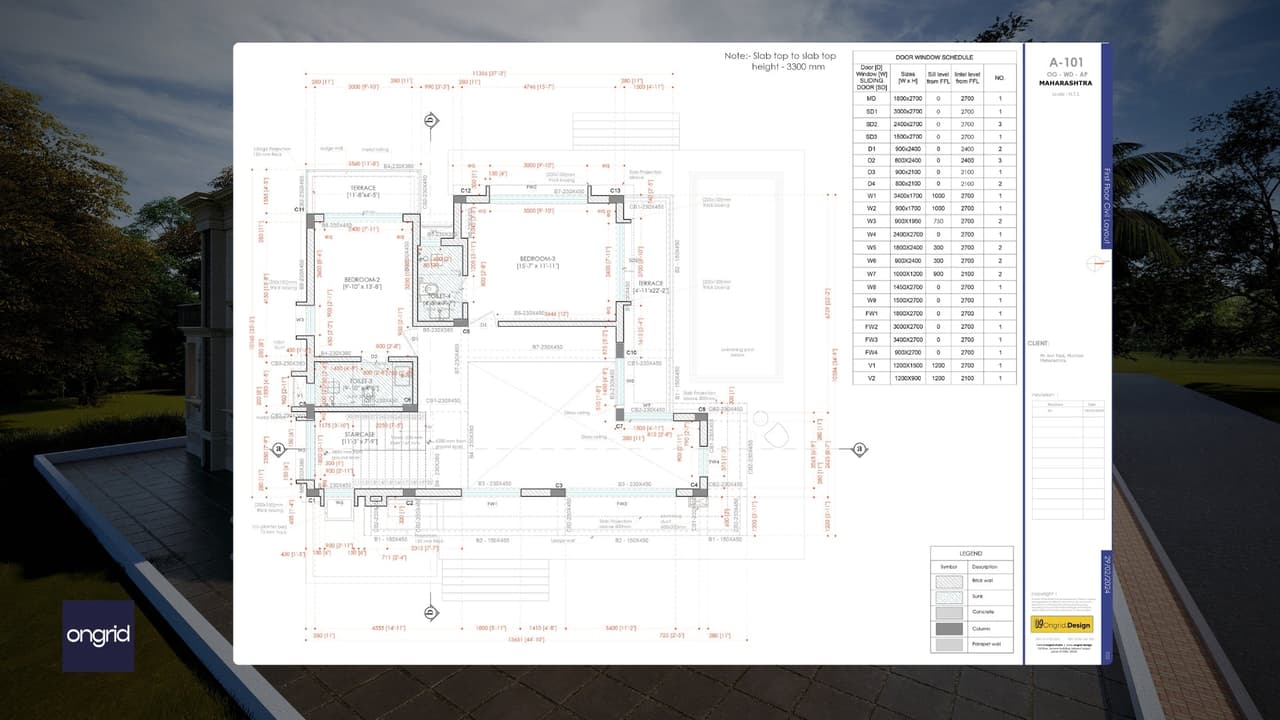Click the DOOR WINDOW SCHEDULE table header
The image size is (1280, 720).
pyautogui.click(x=934, y=57)
